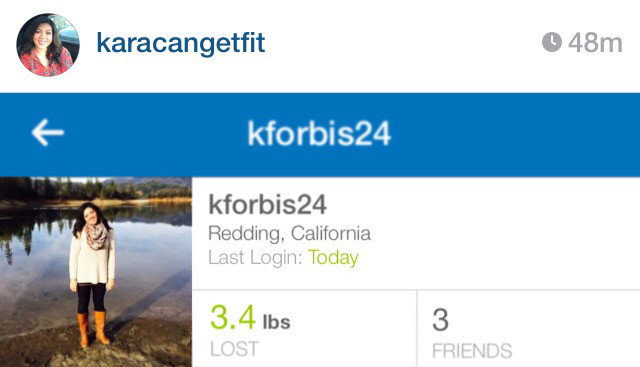Click the Last Login label

[255, 258]
